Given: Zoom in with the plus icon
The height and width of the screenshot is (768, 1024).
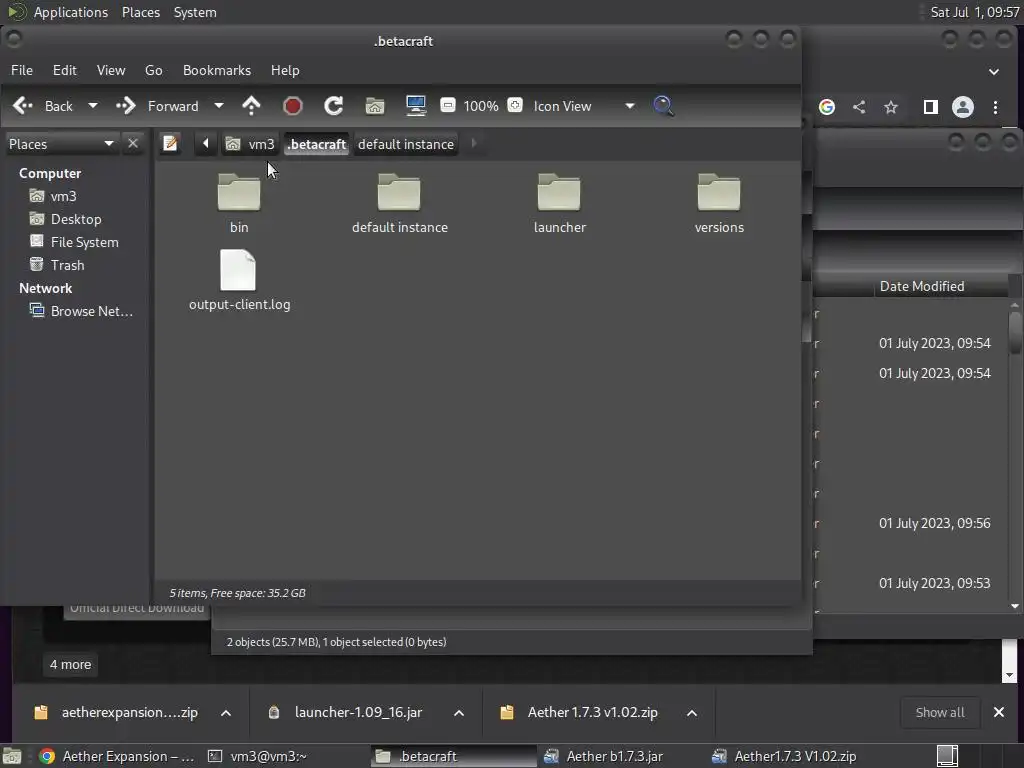Looking at the screenshot, I should pos(515,105).
